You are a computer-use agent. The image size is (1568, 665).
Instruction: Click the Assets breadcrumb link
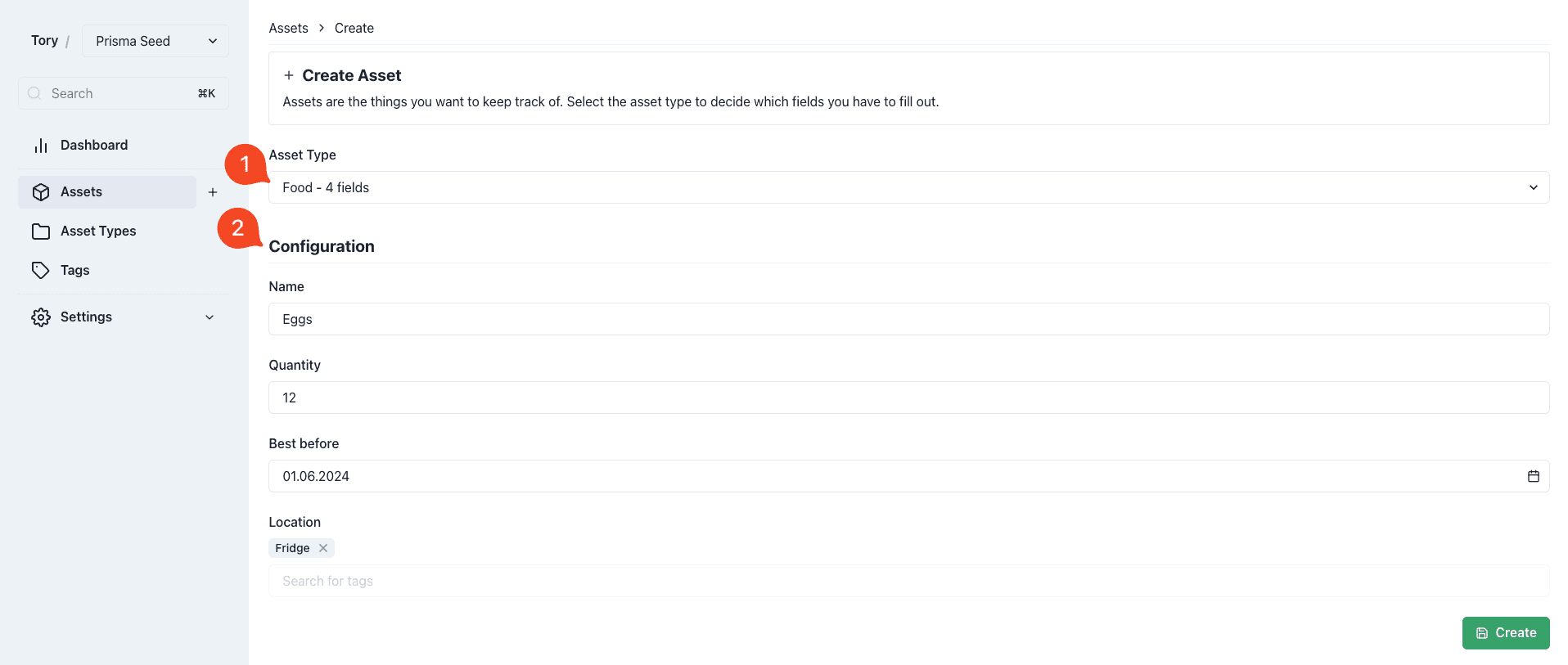(289, 28)
